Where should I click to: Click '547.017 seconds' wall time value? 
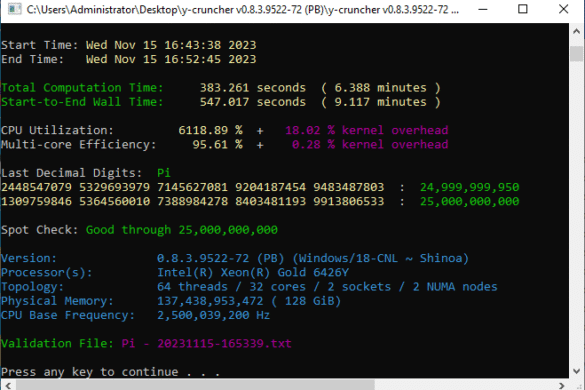click(253, 102)
